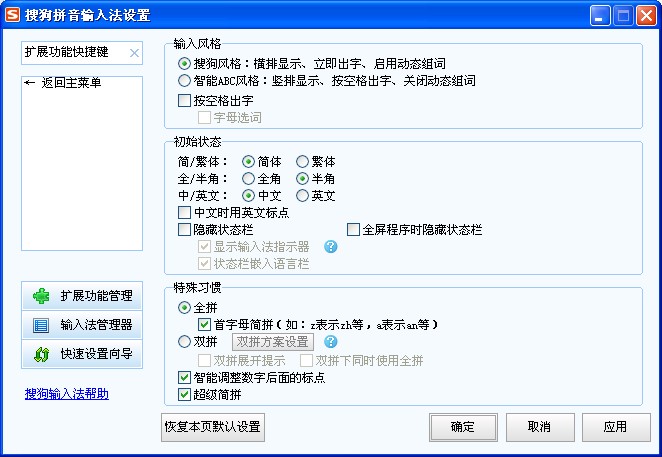Enable 中文时用英文标点 checkbox
This screenshot has width=662, height=457.
[184, 212]
